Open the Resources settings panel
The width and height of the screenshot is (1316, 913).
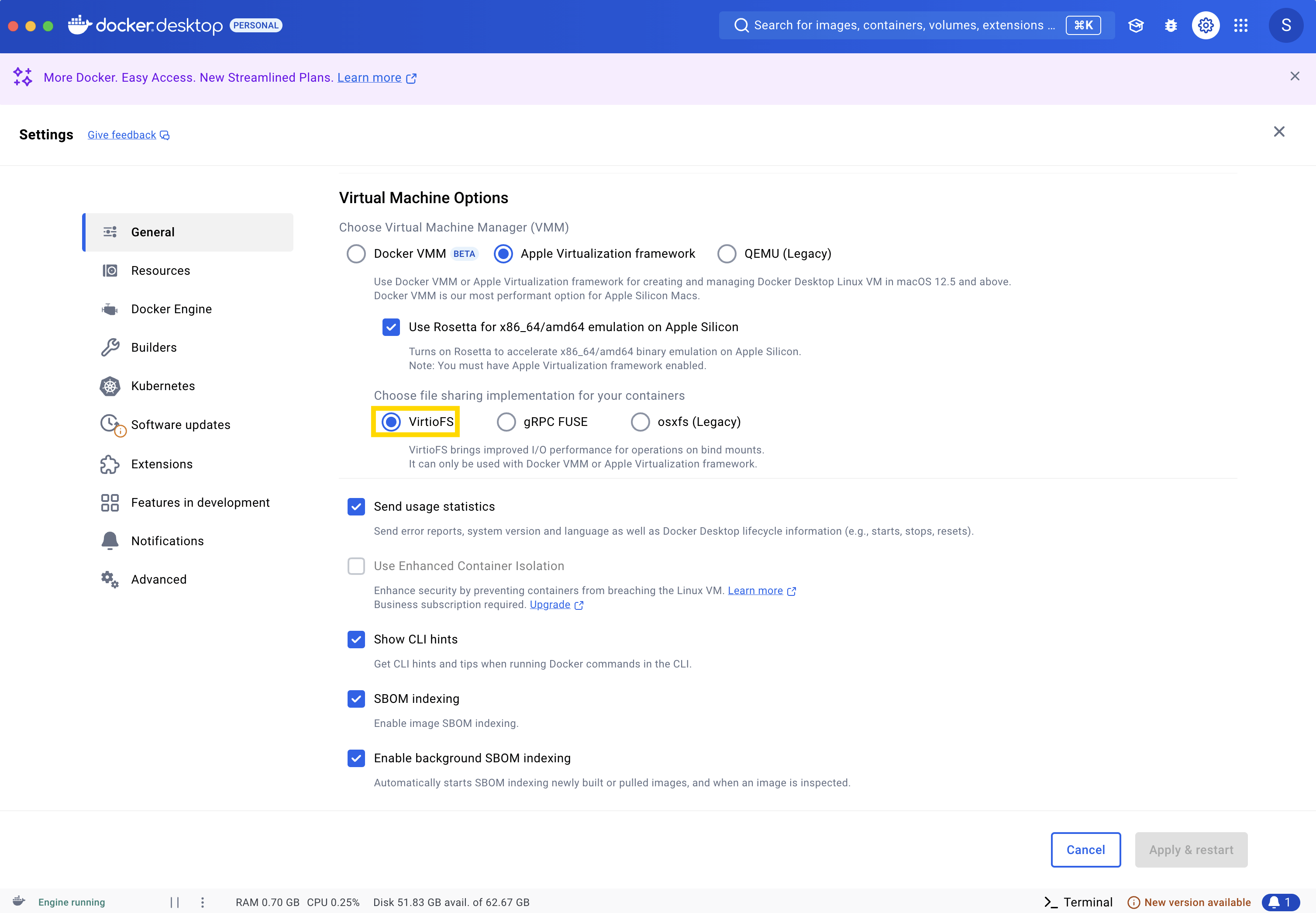[x=160, y=270]
